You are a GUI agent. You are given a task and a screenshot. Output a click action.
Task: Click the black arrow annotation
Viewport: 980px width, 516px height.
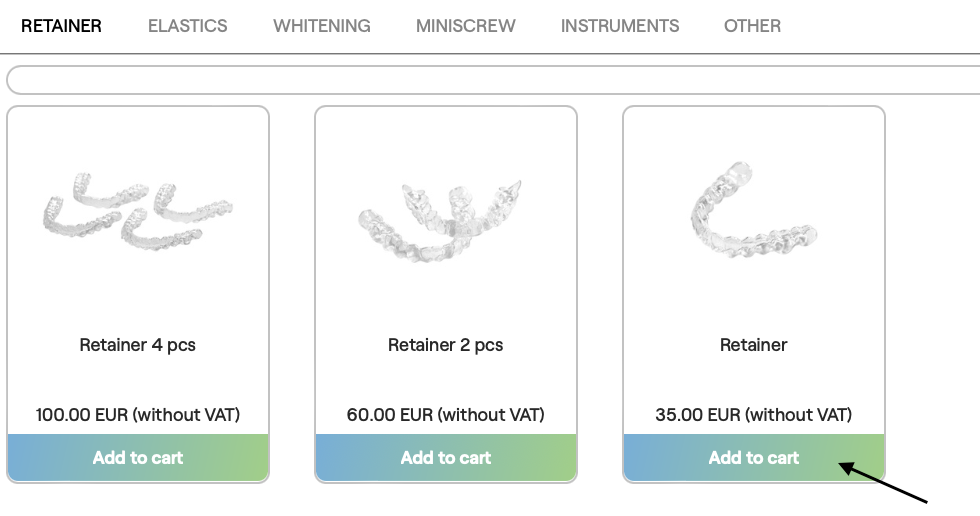(x=885, y=481)
